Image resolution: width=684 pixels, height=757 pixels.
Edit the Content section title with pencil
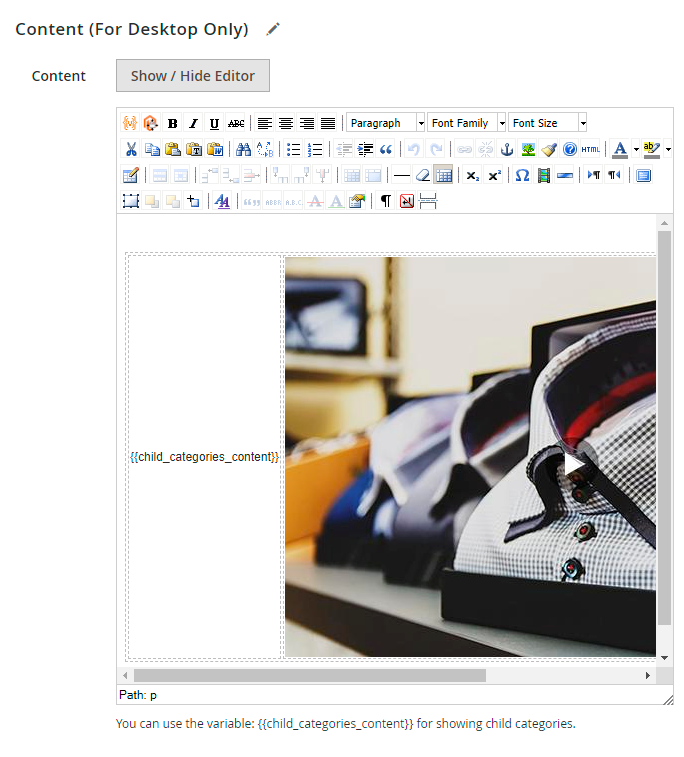coord(273,30)
